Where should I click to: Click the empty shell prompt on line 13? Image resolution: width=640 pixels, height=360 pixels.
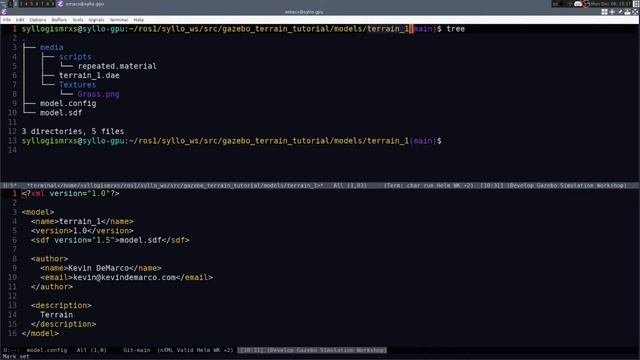click(231, 141)
